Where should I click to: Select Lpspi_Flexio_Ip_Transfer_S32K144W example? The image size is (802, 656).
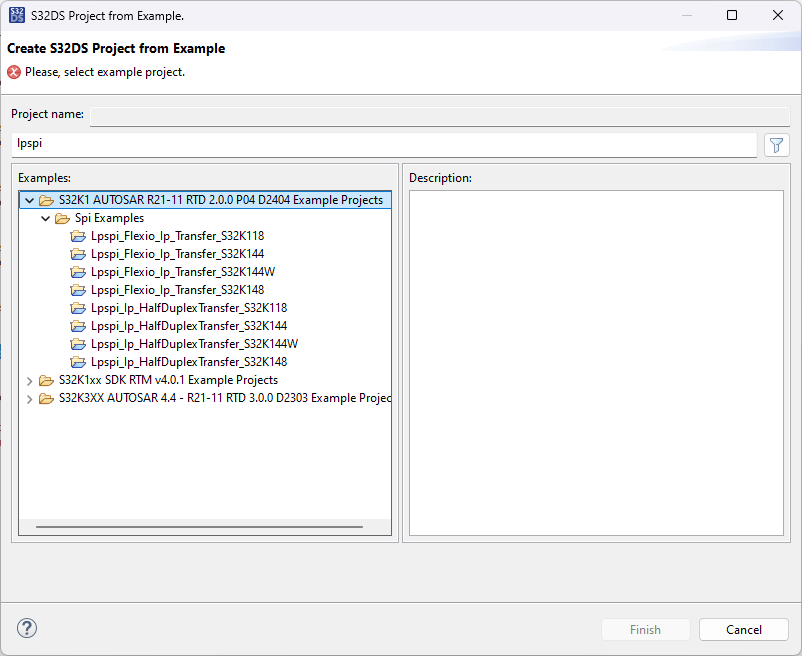pyautogui.click(x=183, y=272)
